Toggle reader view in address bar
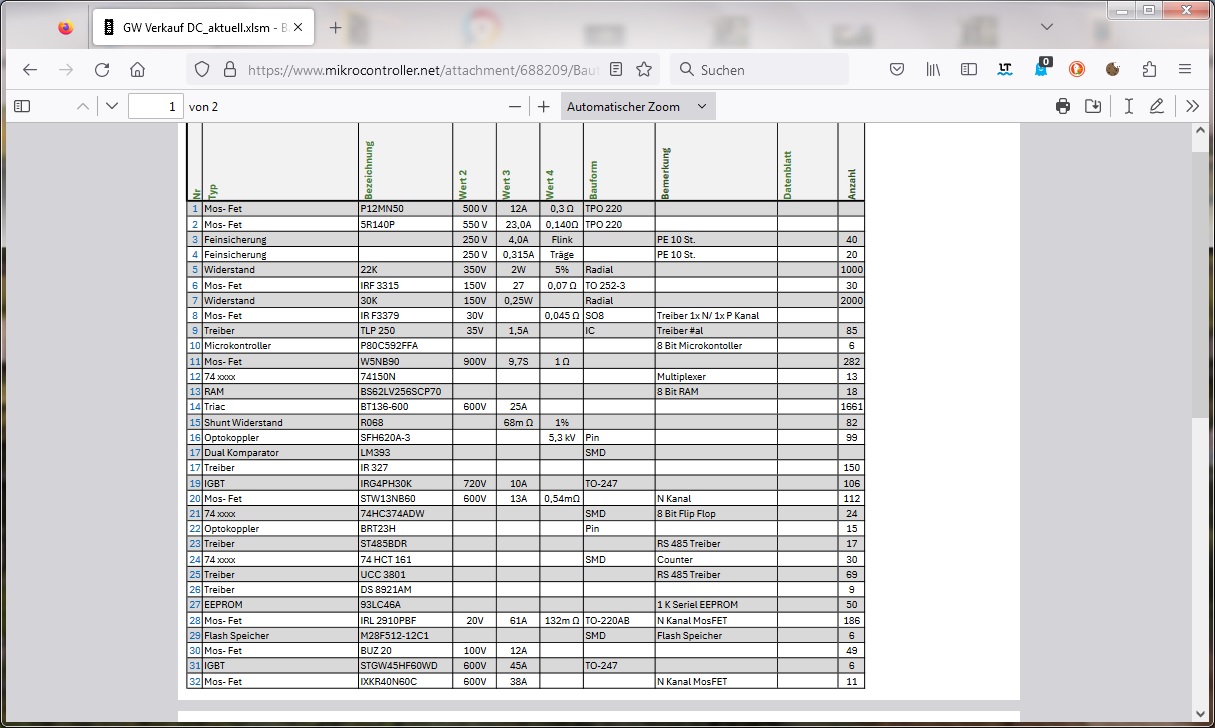This screenshot has height=728, width=1215. point(616,69)
